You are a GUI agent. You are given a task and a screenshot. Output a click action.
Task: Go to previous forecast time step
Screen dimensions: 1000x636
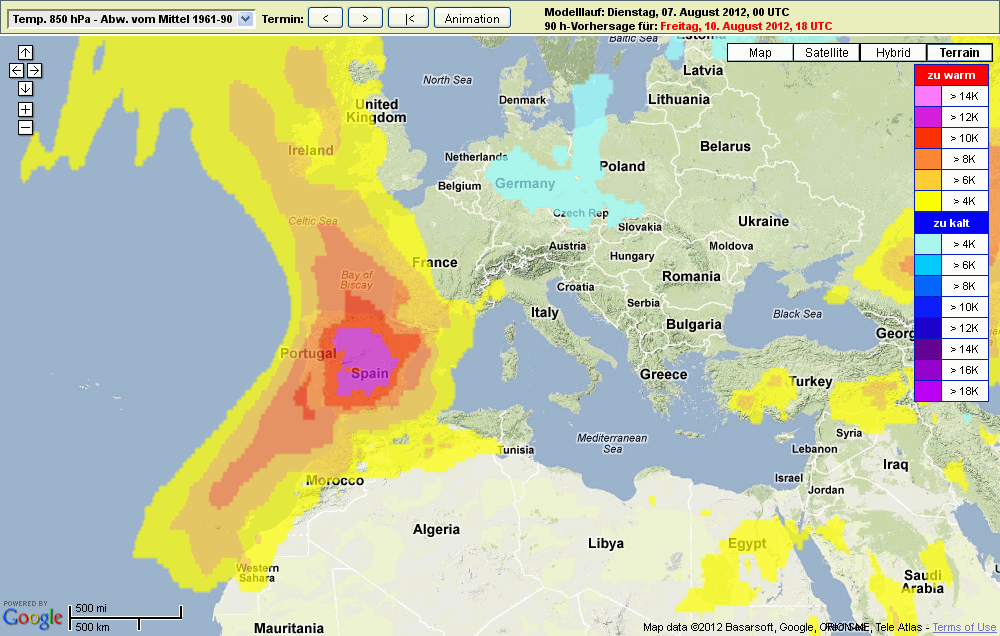tap(325, 18)
